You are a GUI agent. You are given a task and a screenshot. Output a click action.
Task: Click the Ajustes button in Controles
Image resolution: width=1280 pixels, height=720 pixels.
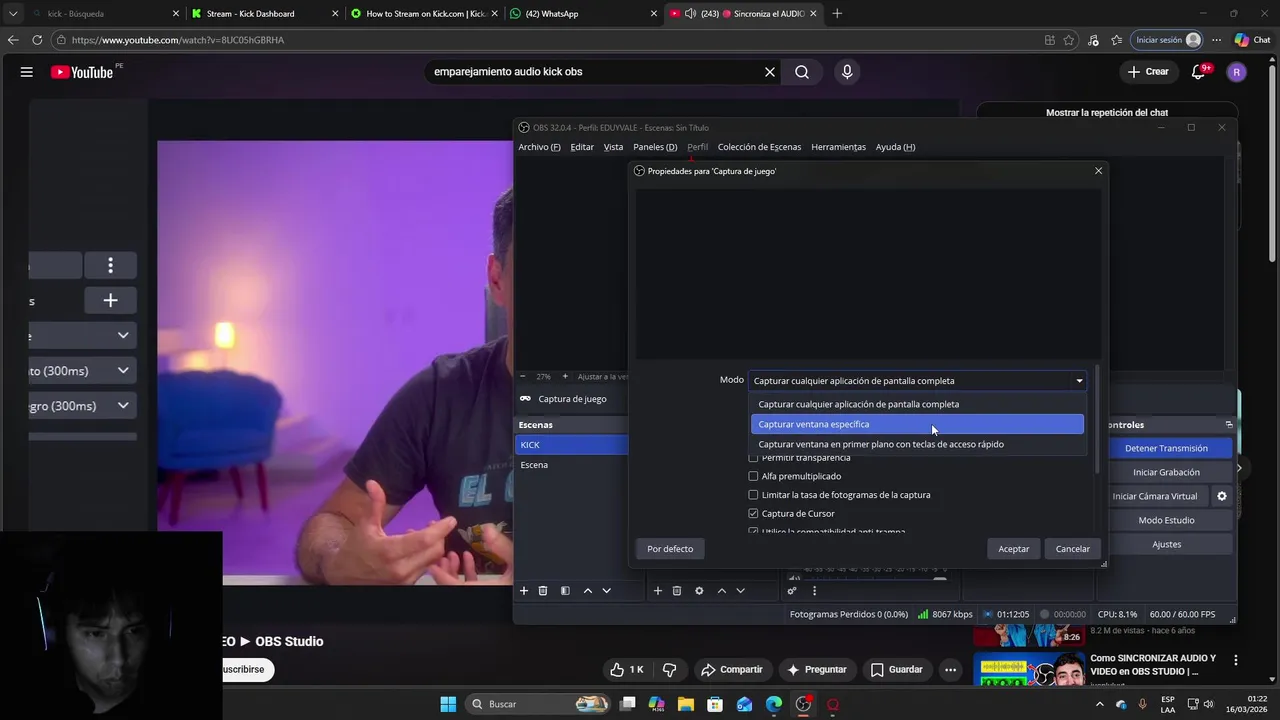(1166, 544)
